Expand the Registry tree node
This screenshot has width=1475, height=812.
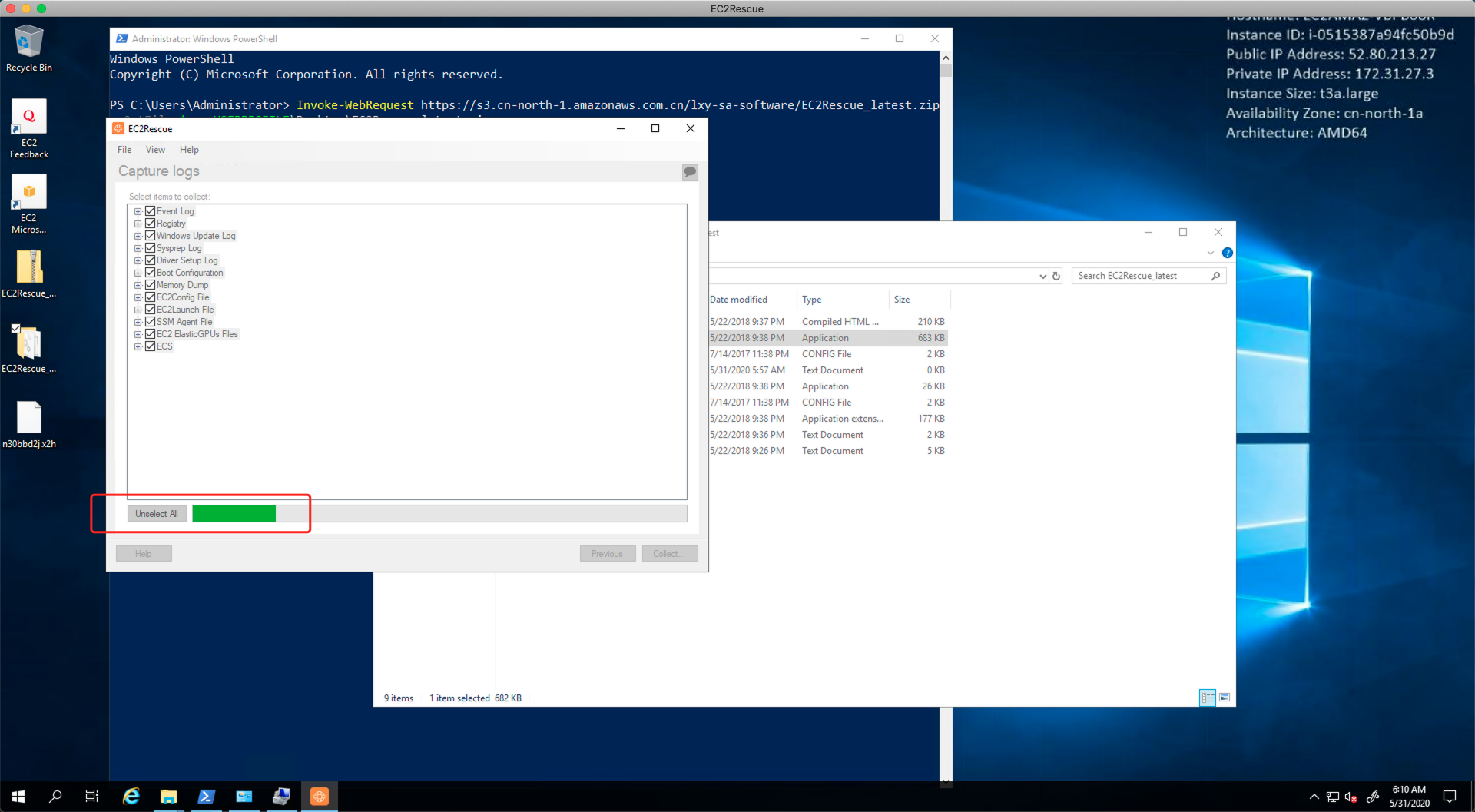click(x=138, y=224)
